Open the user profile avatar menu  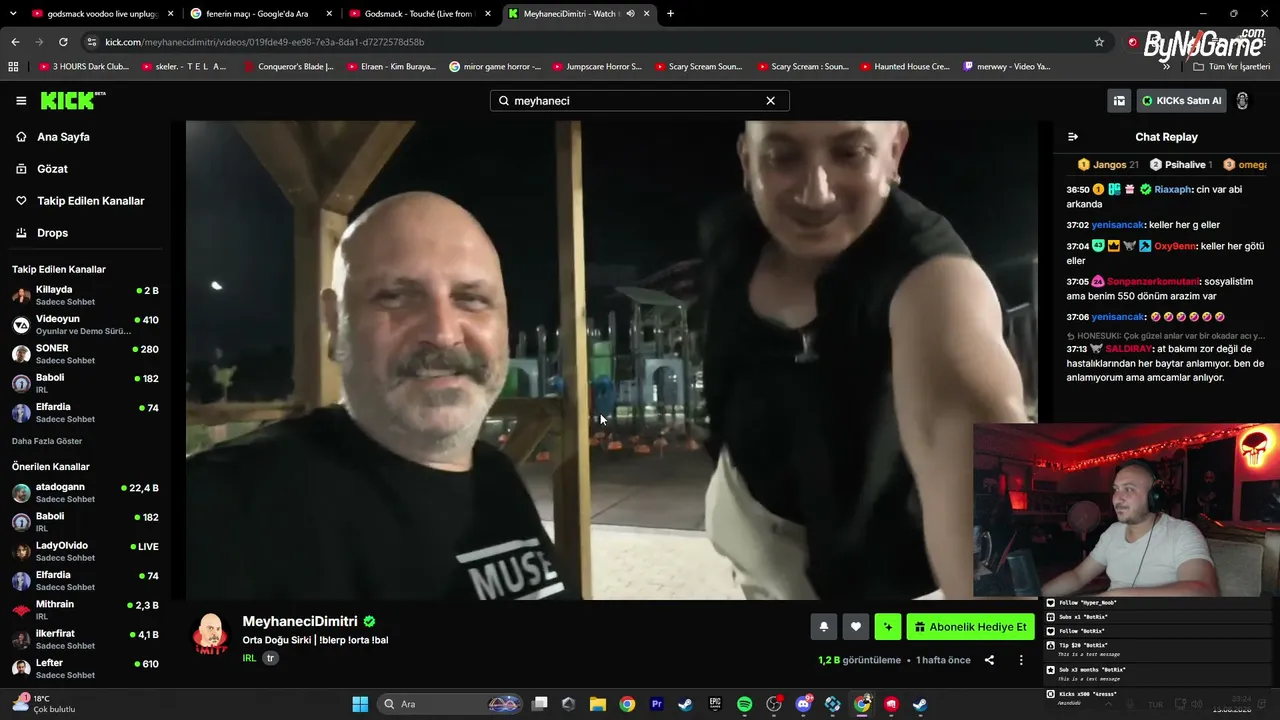click(x=1242, y=101)
